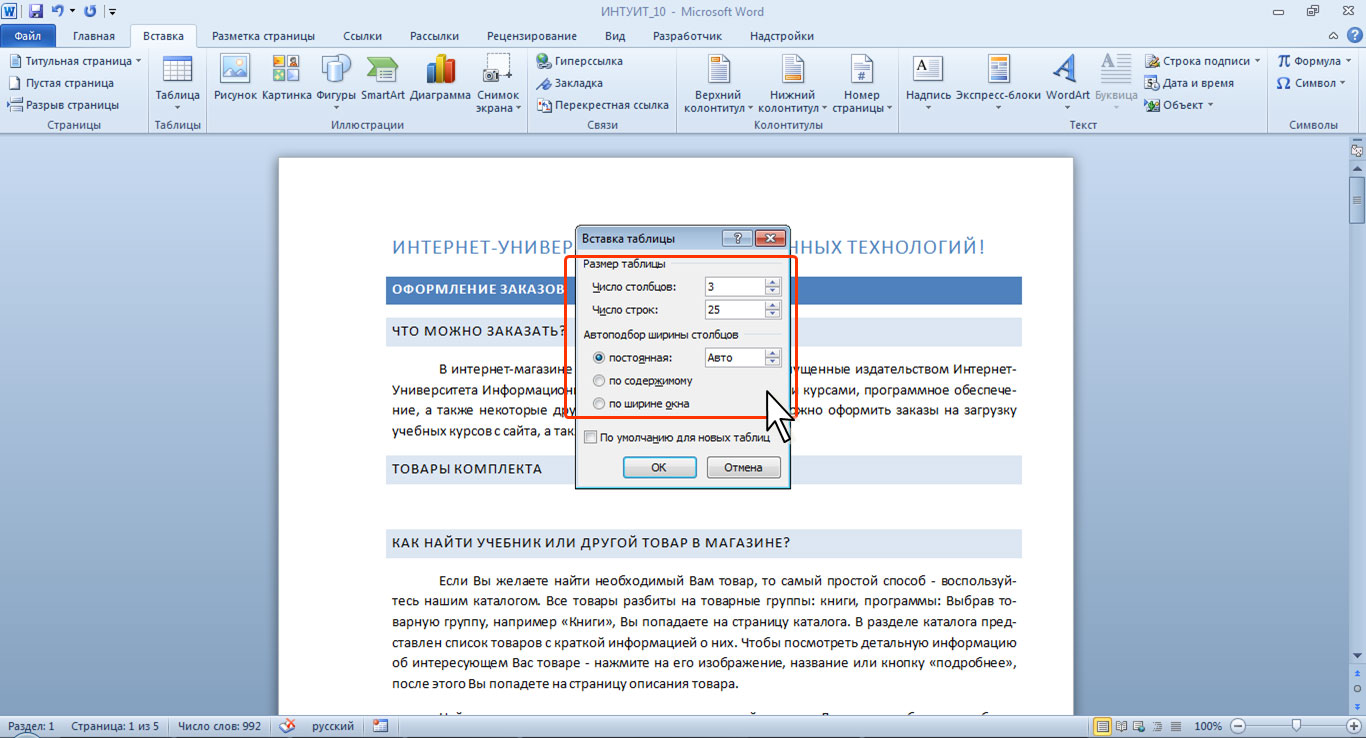The image size is (1366, 738).
Task: Expand the Формула equation dropdown
Action: pyautogui.click(x=1313, y=61)
